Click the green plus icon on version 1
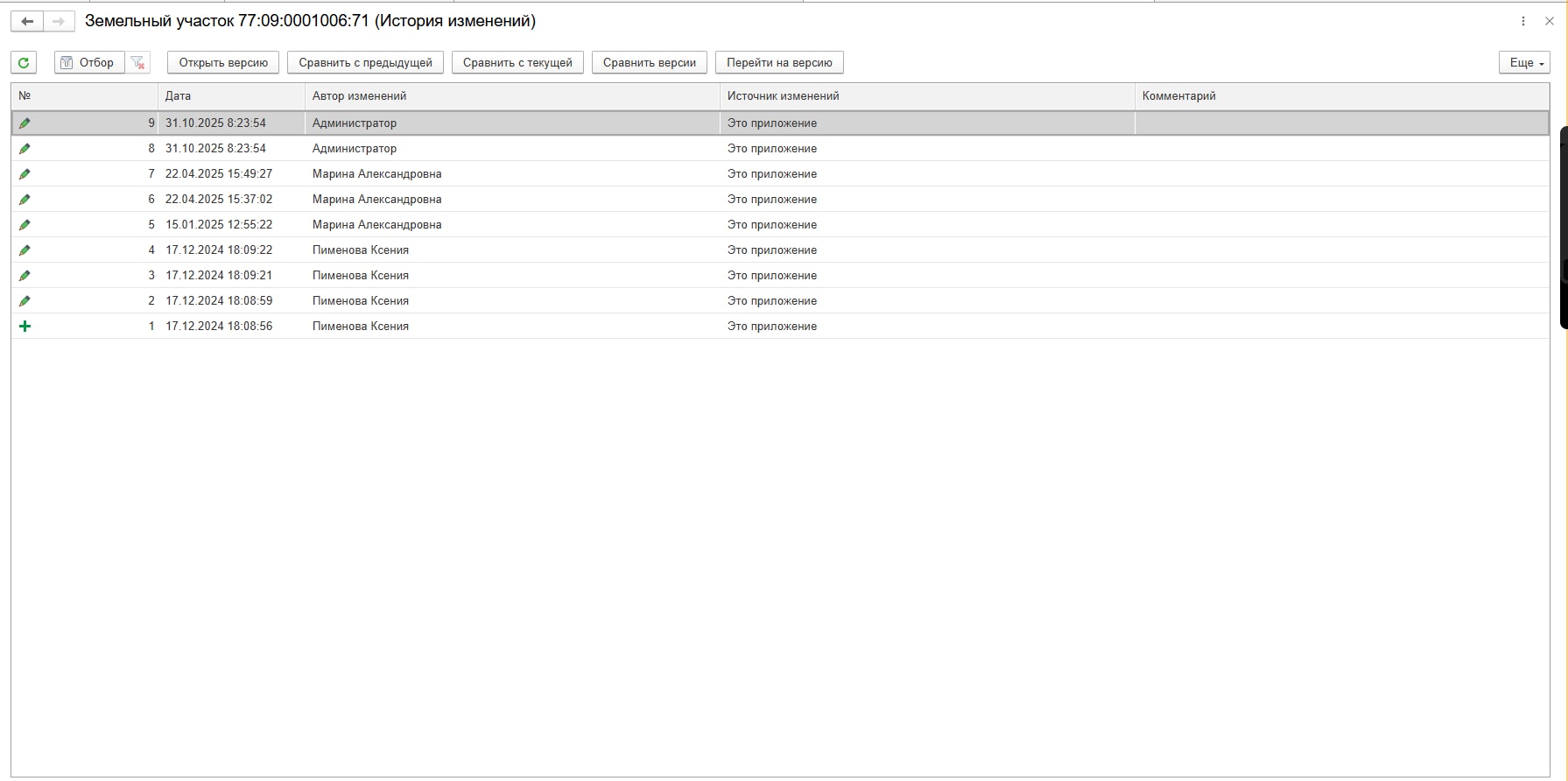The height and width of the screenshot is (781, 1568). (x=25, y=326)
